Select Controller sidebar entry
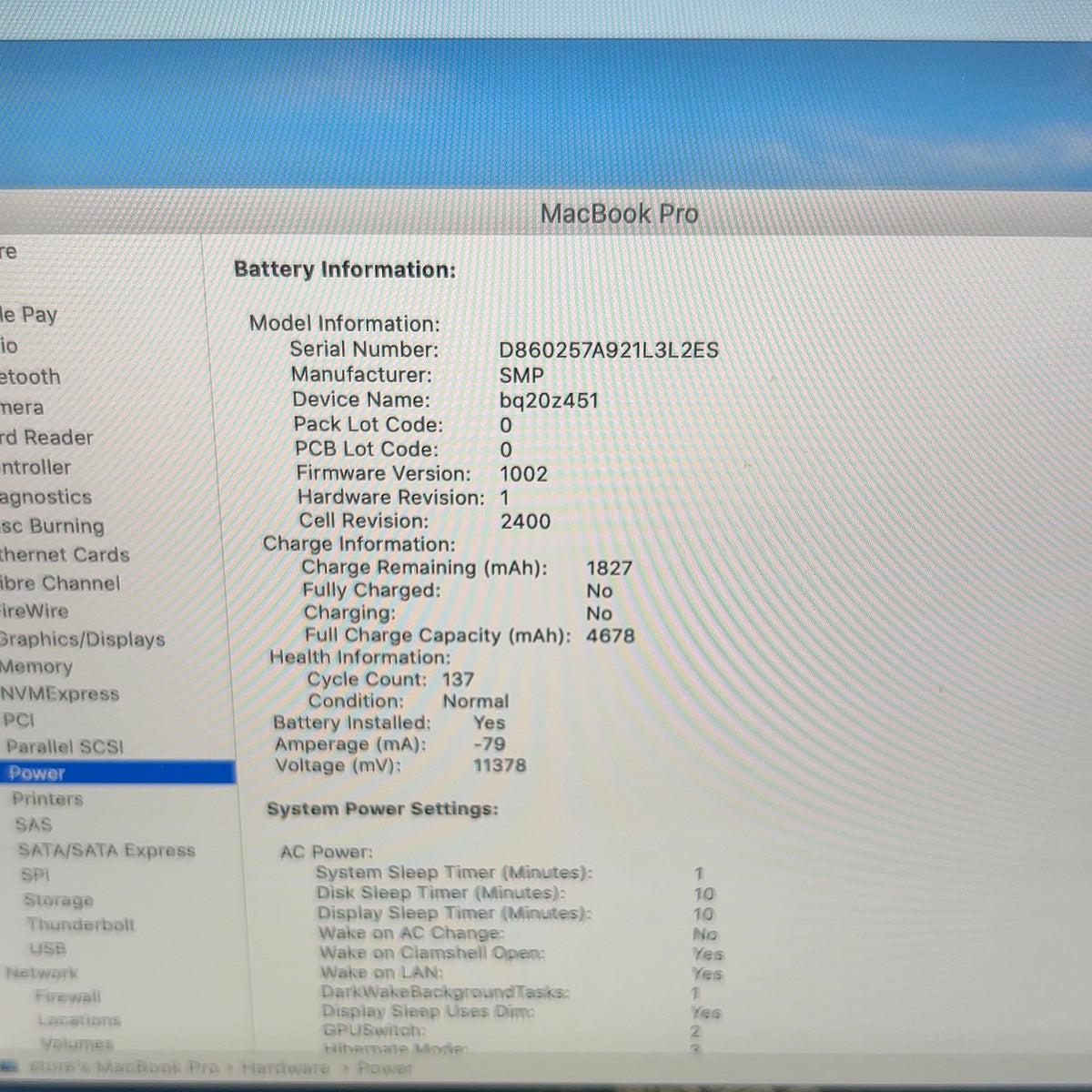Image resolution: width=1092 pixels, height=1092 pixels. [35, 468]
